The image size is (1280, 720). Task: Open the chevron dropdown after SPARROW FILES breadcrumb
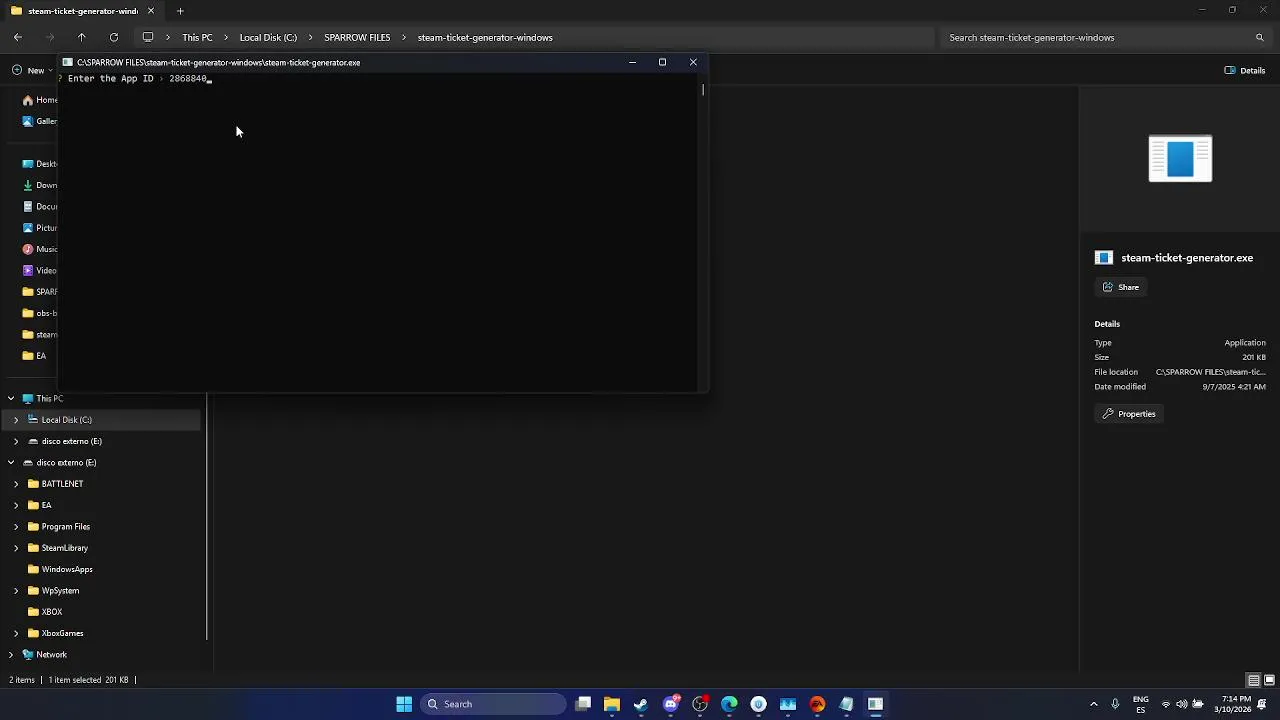[404, 37]
